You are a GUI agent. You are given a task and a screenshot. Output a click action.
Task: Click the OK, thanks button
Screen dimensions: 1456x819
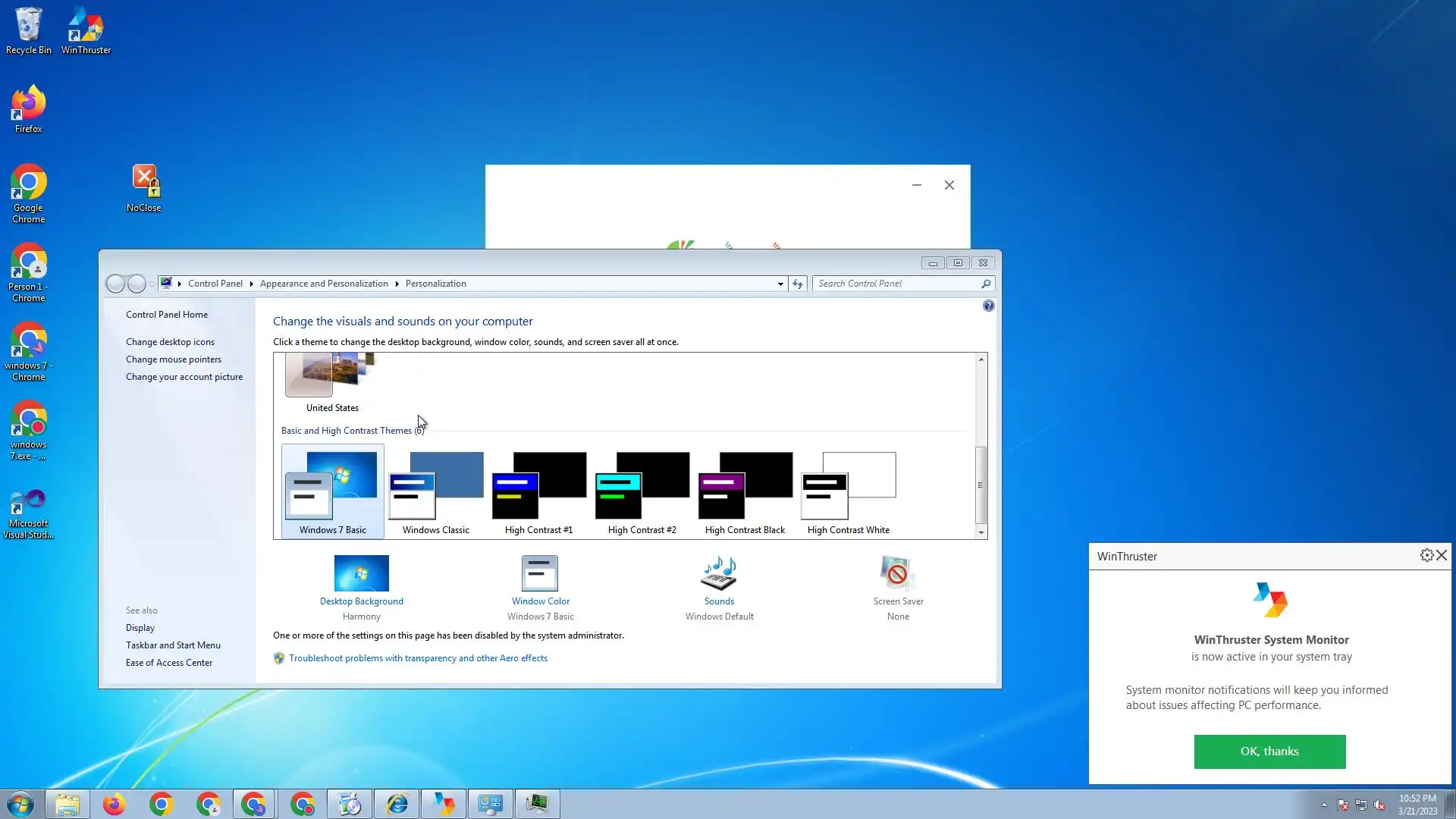pyautogui.click(x=1269, y=752)
